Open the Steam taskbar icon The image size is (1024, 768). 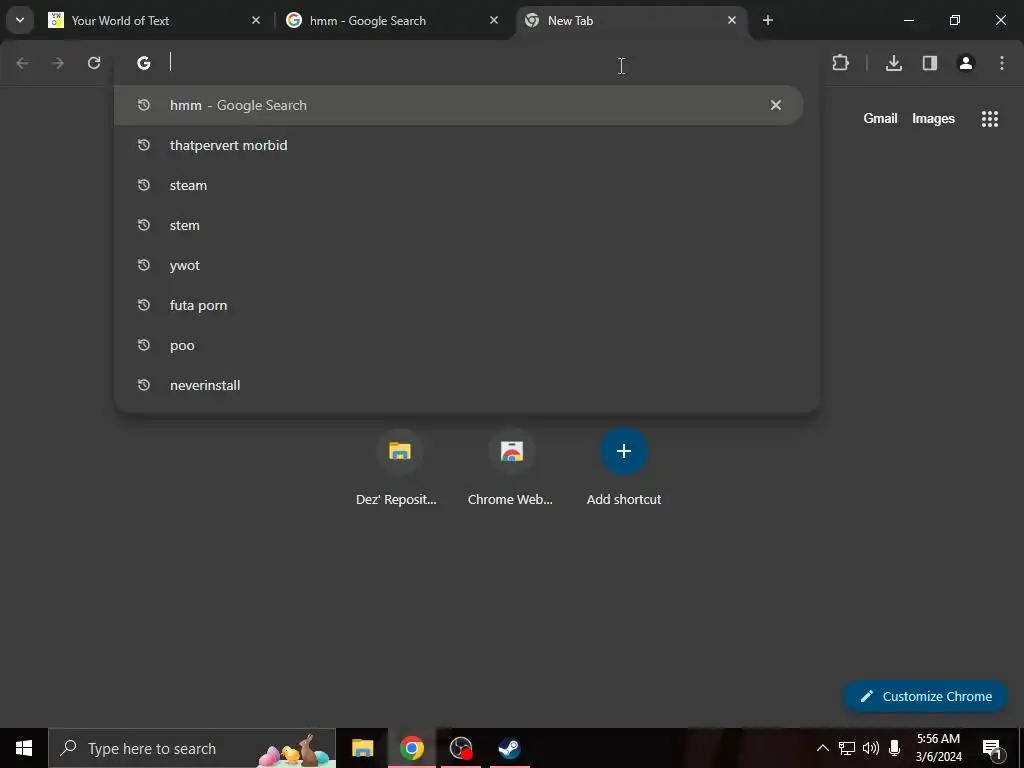(x=509, y=748)
